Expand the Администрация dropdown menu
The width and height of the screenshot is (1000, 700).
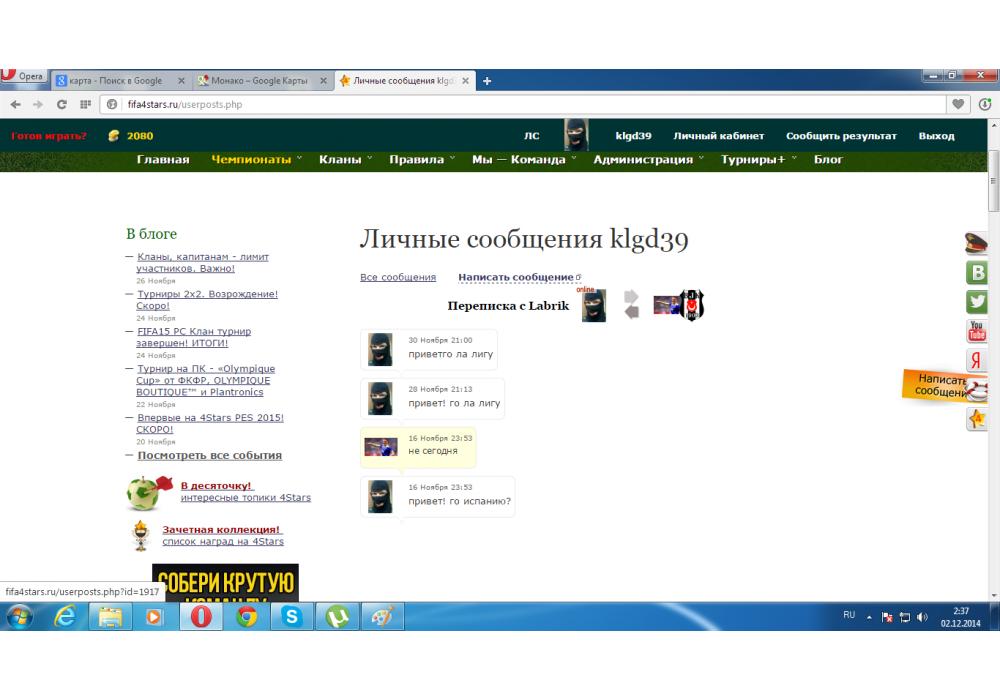[648, 160]
